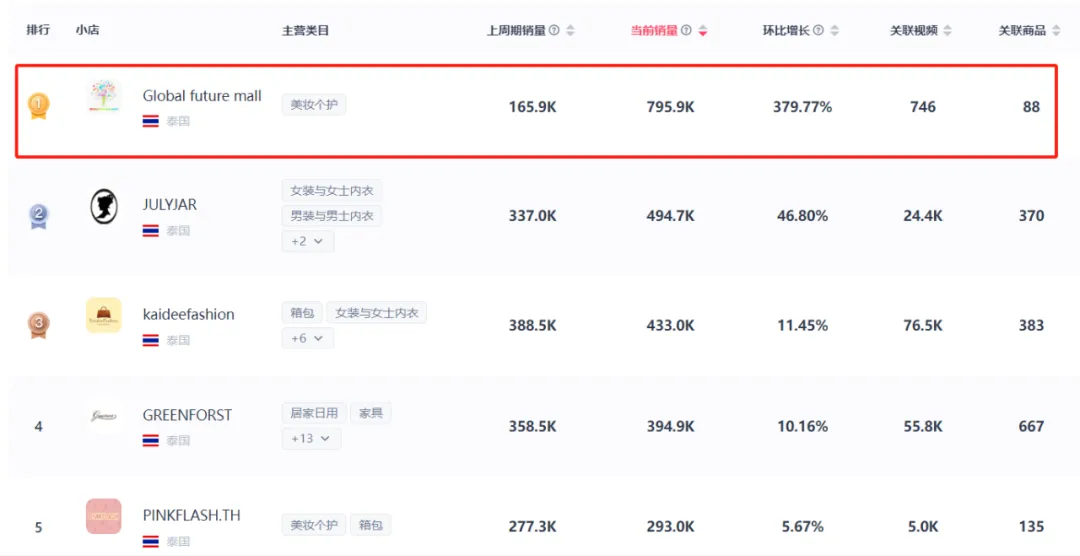Image resolution: width=1080 pixels, height=556 pixels.
Task: Open JULYJAR silhouette shop logo
Action: click(x=104, y=207)
